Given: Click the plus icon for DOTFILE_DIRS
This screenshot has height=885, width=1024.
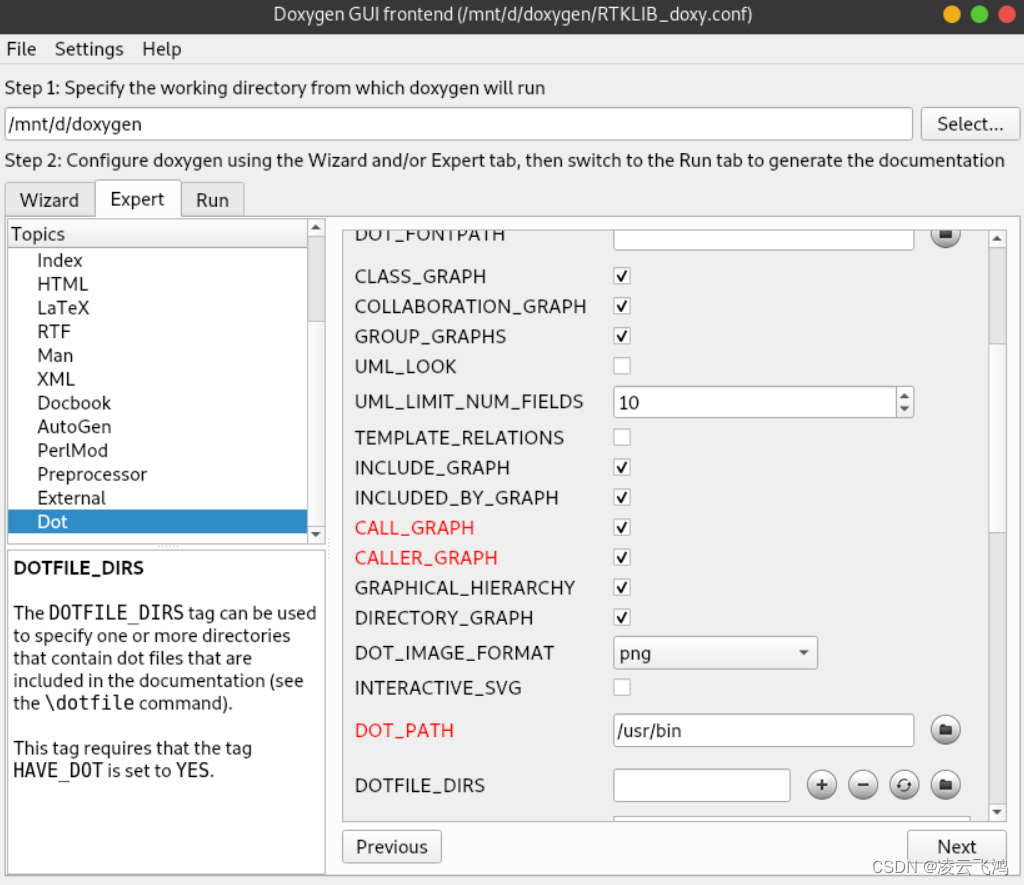Looking at the screenshot, I should tap(822, 784).
